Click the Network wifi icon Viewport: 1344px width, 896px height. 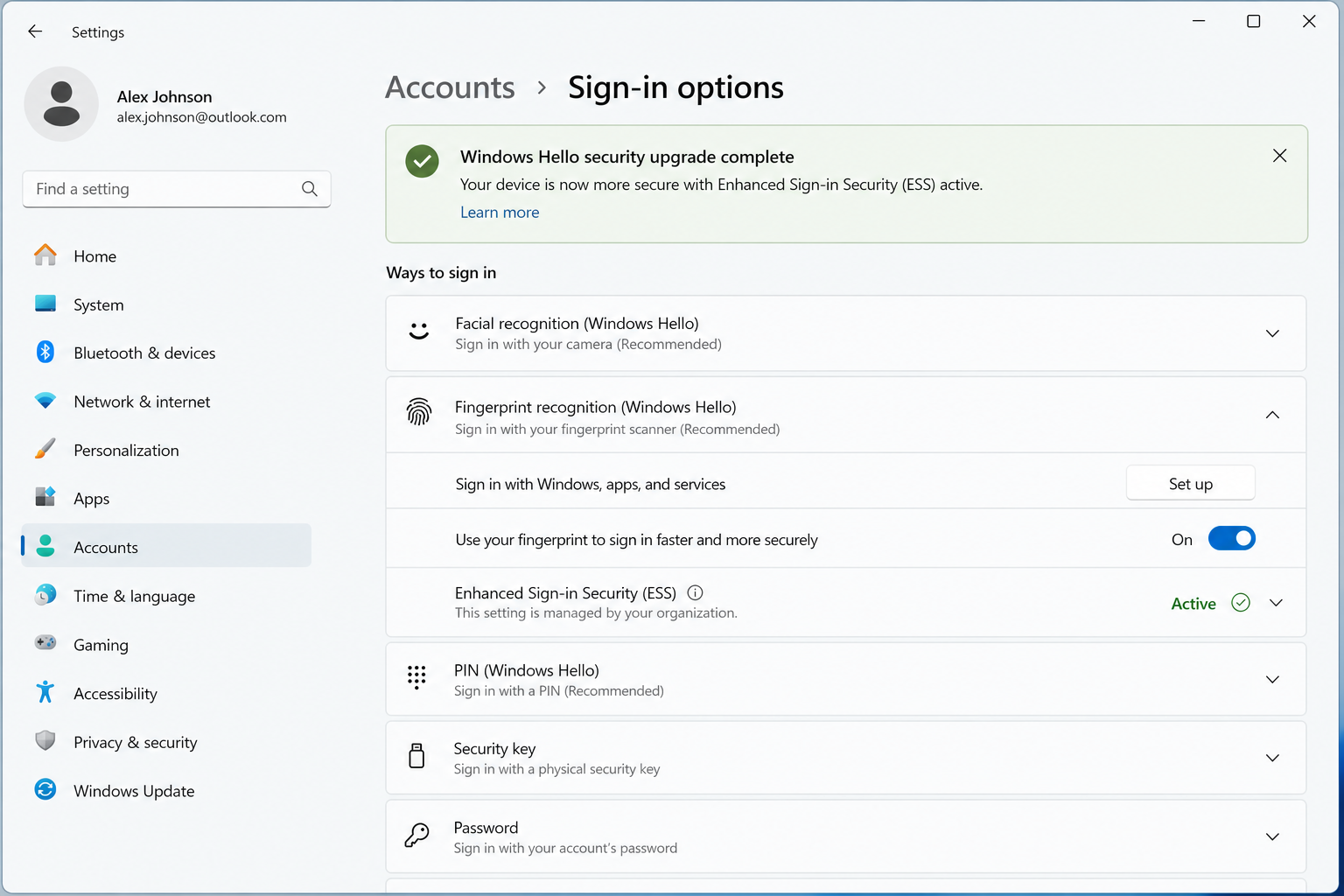pos(45,401)
